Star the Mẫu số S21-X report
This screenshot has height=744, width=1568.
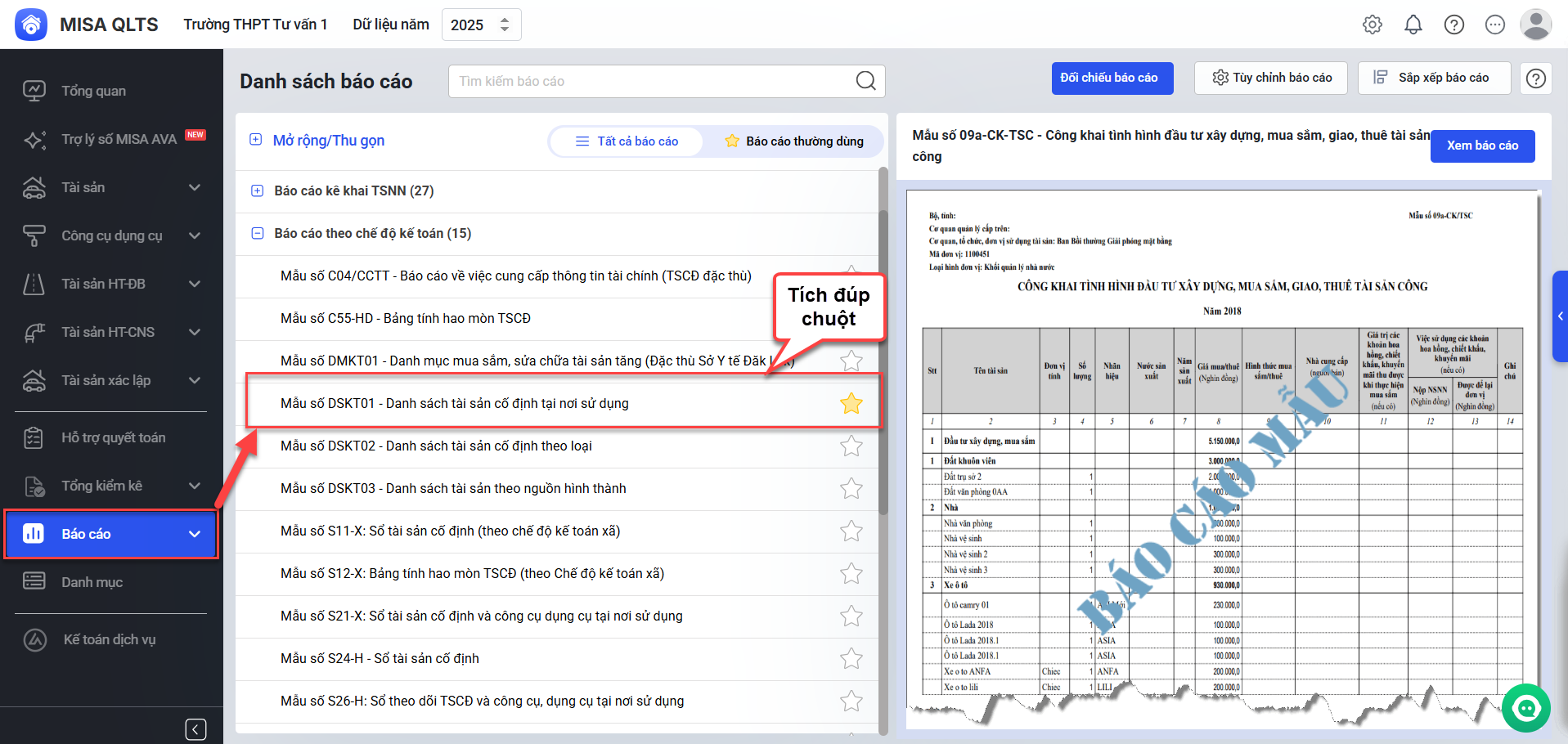point(851,616)
